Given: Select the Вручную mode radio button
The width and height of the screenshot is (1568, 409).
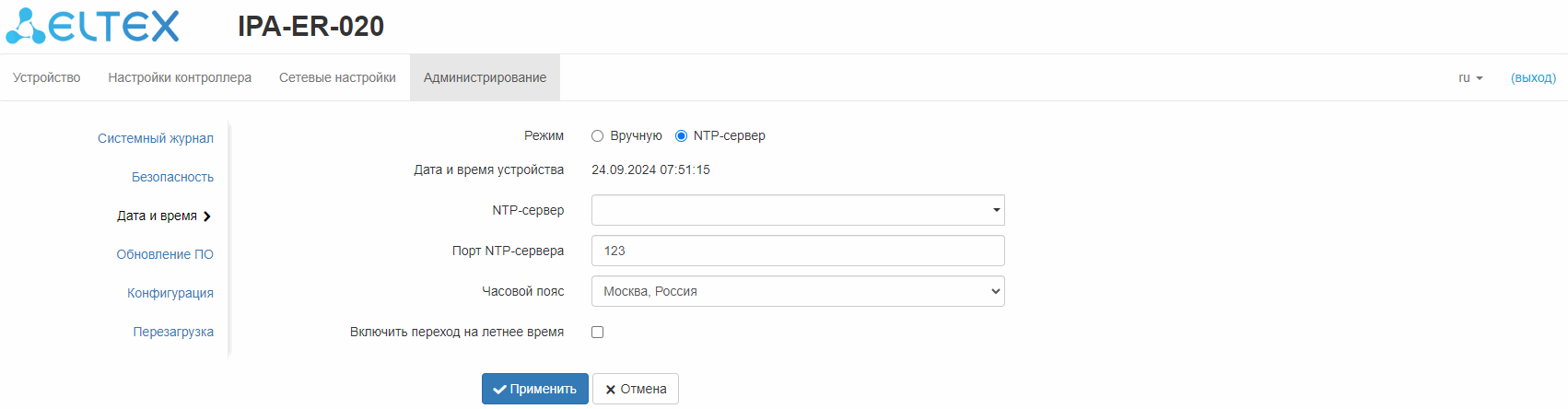Looking at the screenshot, I should pos(598,136).
